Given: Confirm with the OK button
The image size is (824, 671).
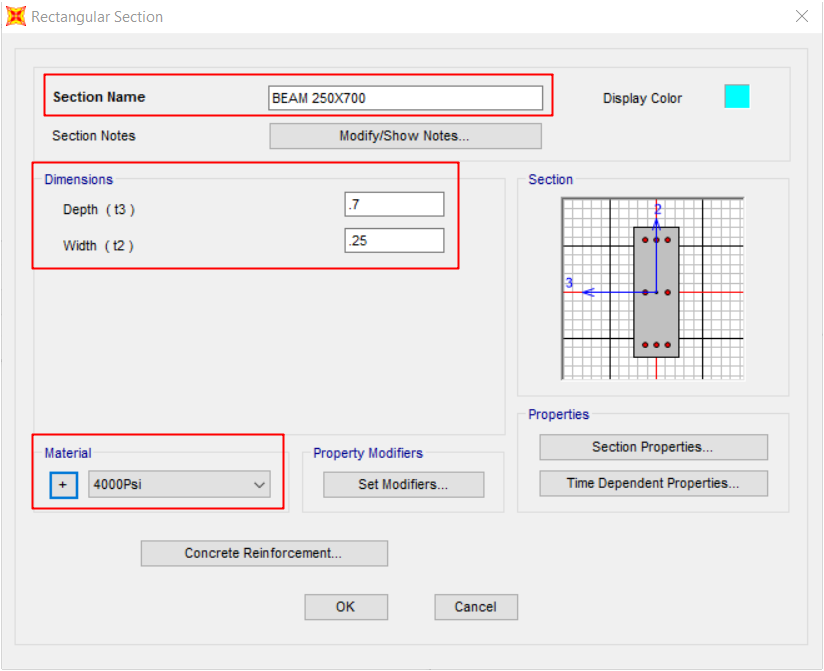Looking at the screenshot, I should click(x=346, y=607).
